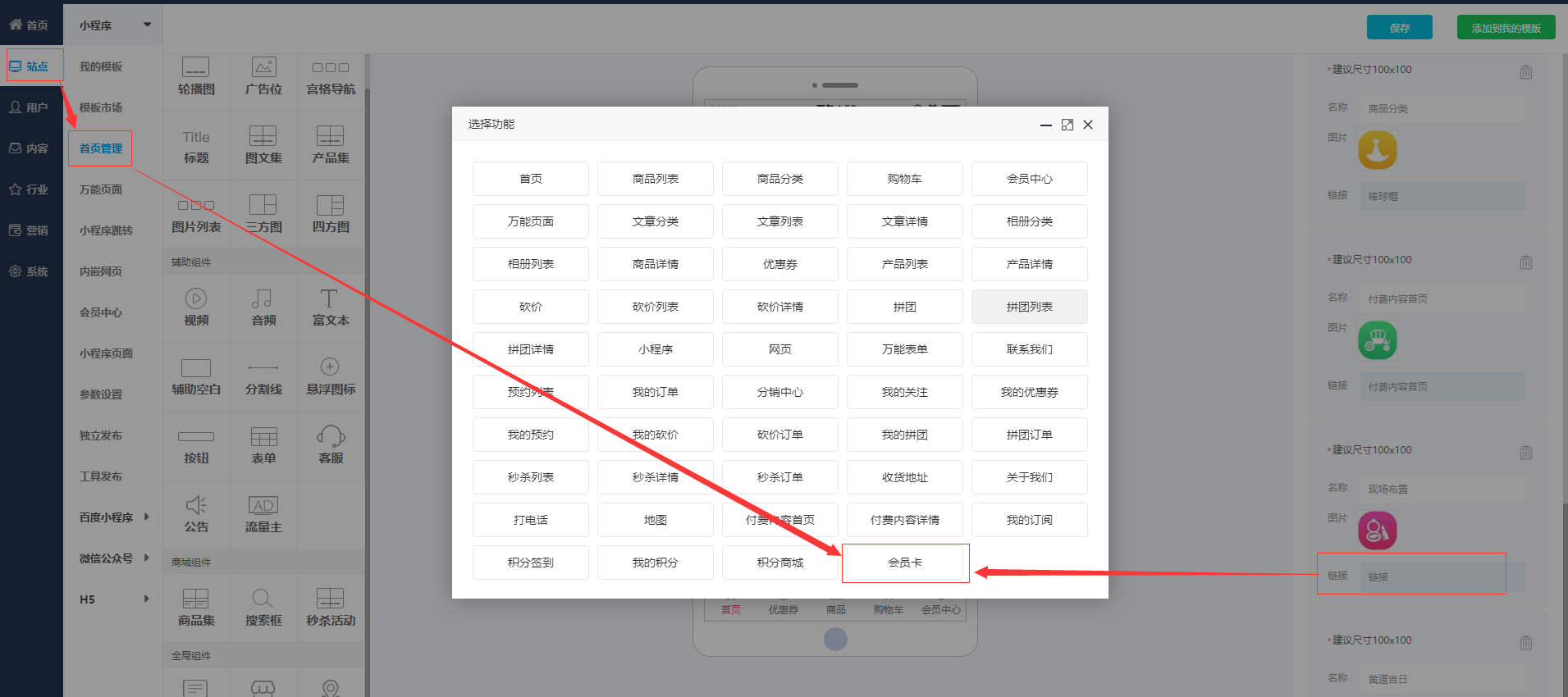Edit the 商品分类 name field
Image resolution: width=1568 pixels, height=697 pixels.
coord(1442,108)
